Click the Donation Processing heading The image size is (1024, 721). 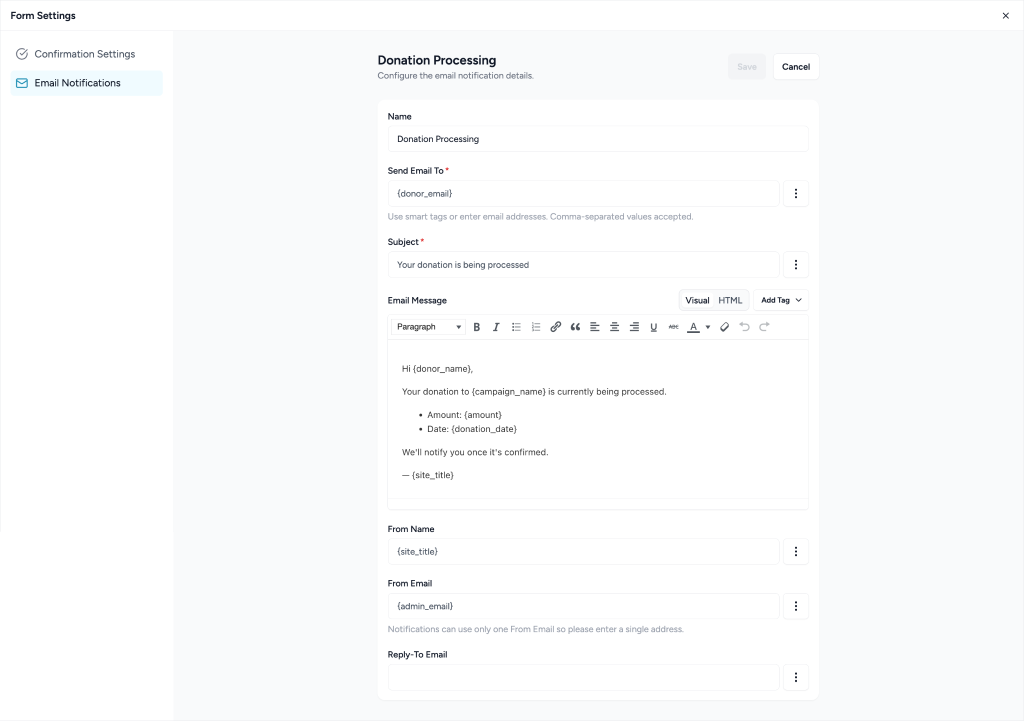coord(437,60)
